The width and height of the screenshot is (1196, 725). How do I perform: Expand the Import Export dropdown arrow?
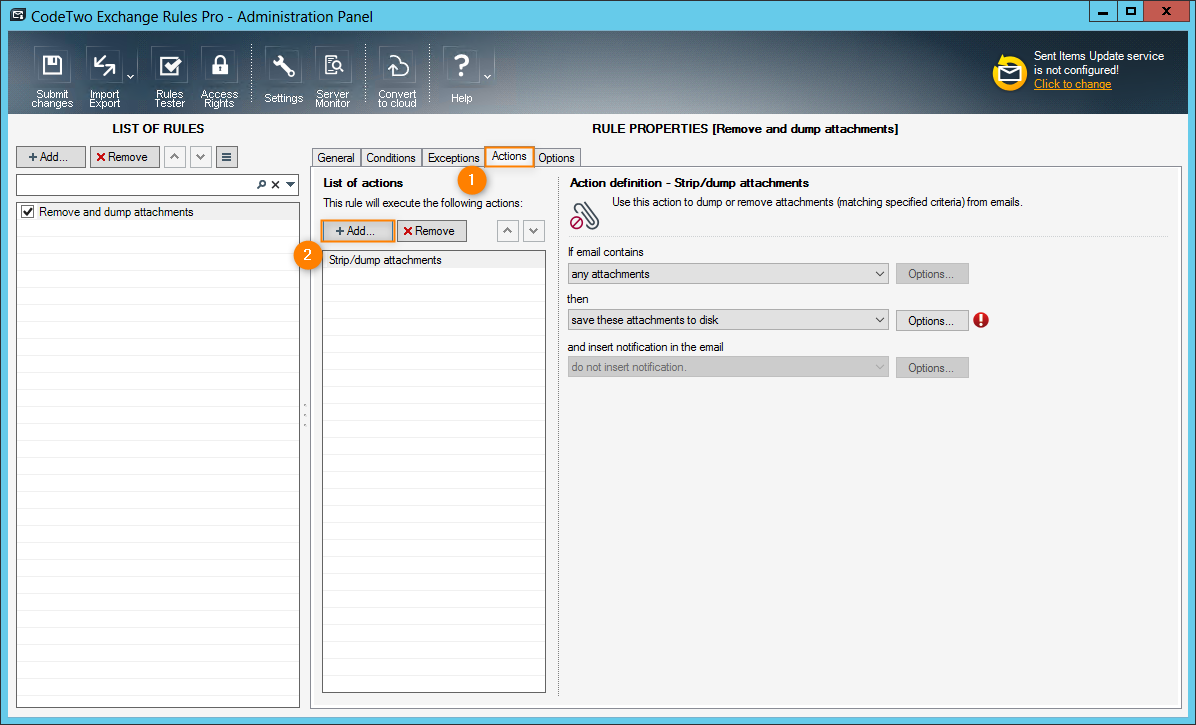coord(130,77)
